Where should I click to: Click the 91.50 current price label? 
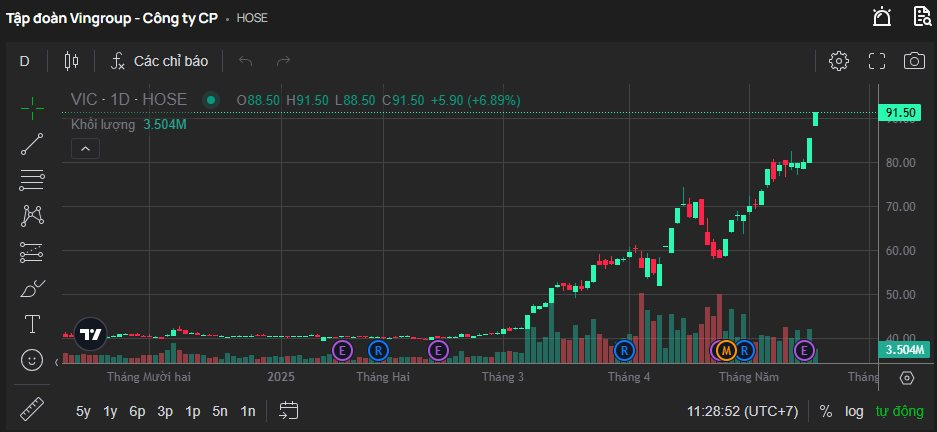point(901,113)
